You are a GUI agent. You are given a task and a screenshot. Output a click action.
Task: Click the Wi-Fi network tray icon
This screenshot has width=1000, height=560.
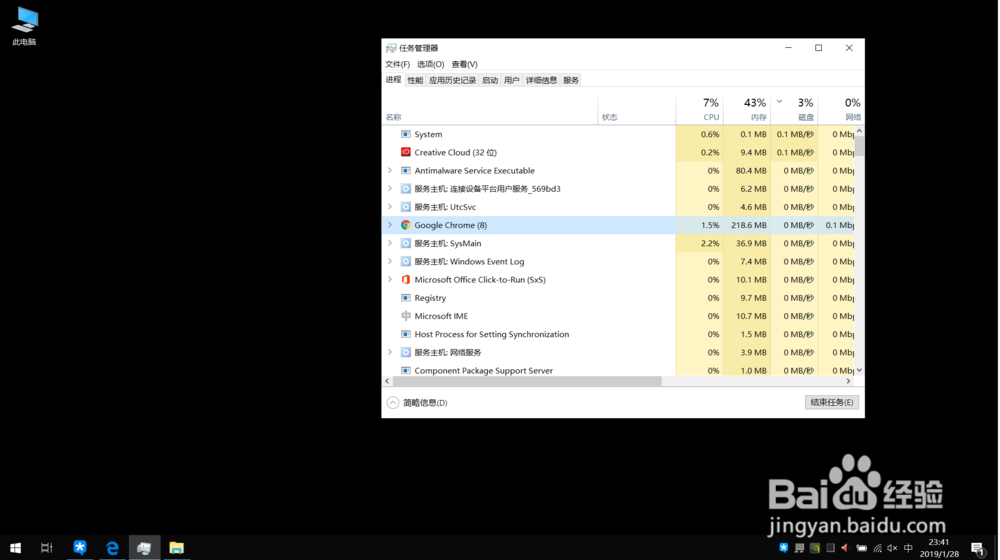(x=878, y=548)
